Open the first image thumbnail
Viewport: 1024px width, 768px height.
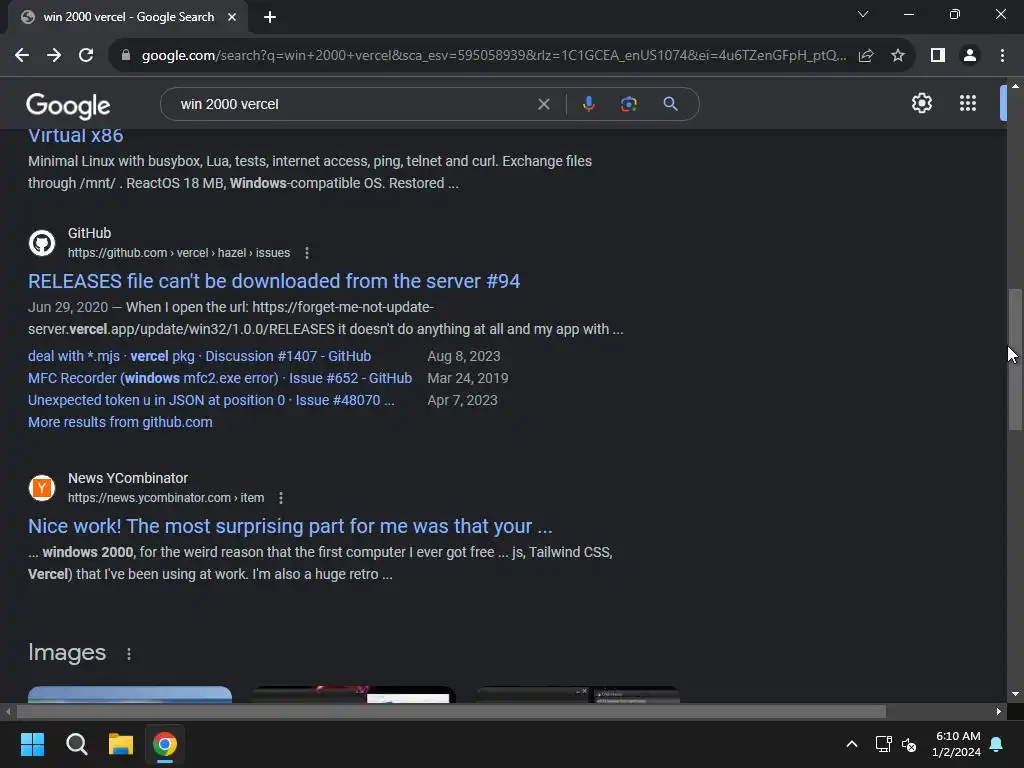coord(130,694)
